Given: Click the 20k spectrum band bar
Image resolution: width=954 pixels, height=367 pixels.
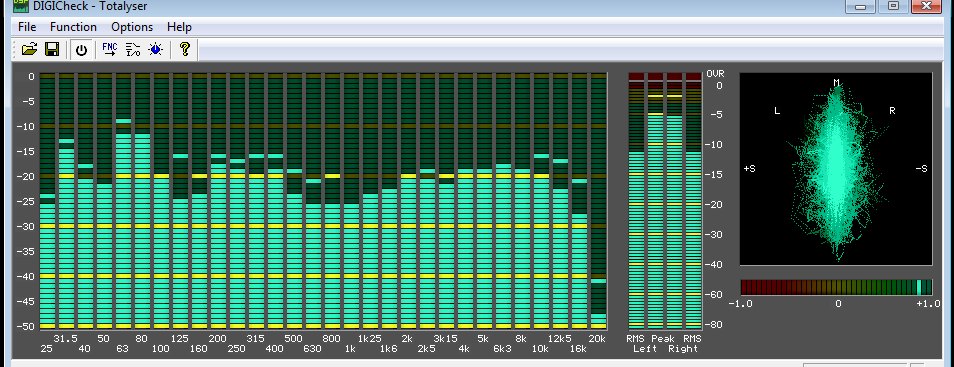Looking at the screenshot, I should click(598, 201).
